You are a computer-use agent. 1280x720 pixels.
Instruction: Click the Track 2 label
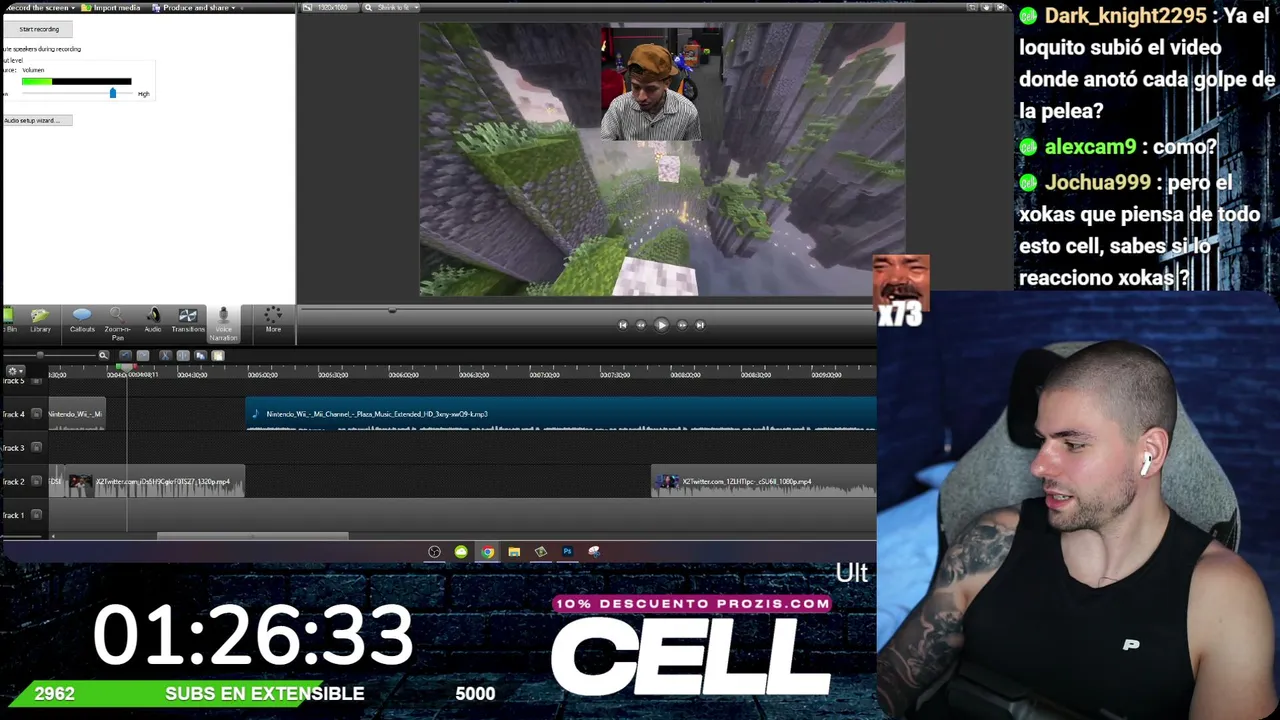coord(13,482)
